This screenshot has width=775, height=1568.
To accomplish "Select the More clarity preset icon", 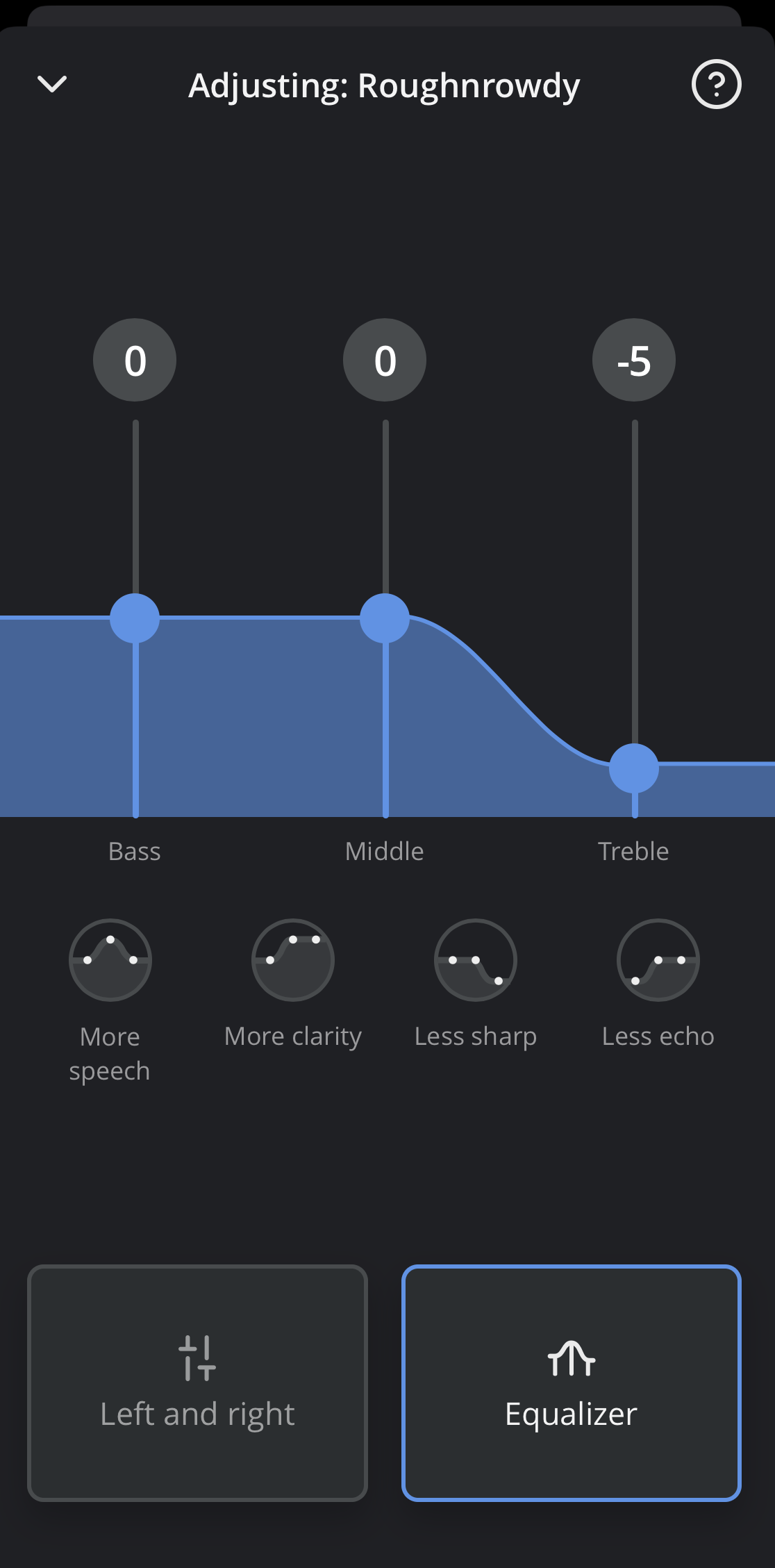I will [x=293, y=960].
